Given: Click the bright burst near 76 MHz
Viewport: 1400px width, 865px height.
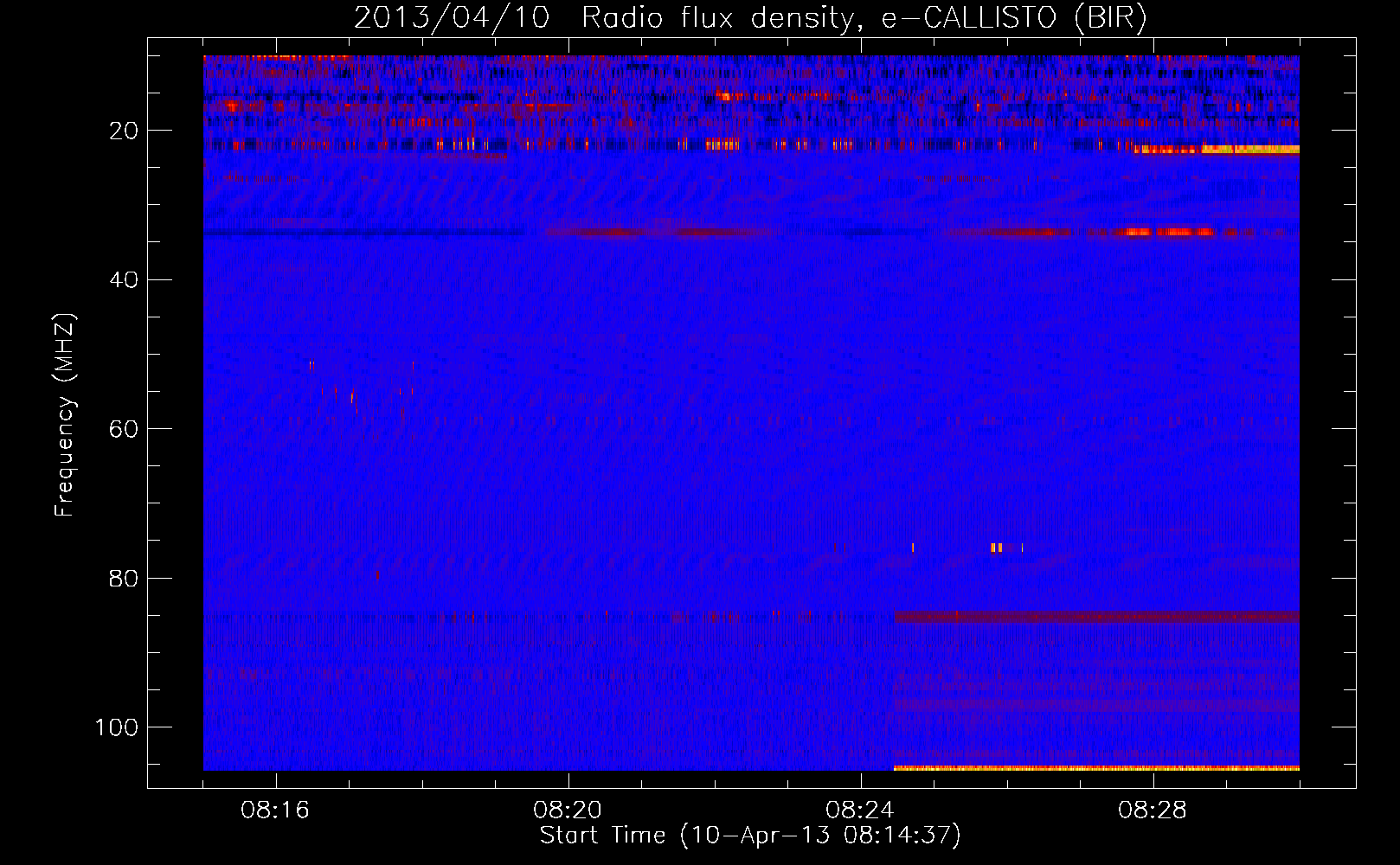Looking at the screenshot, I should (996, 548).
